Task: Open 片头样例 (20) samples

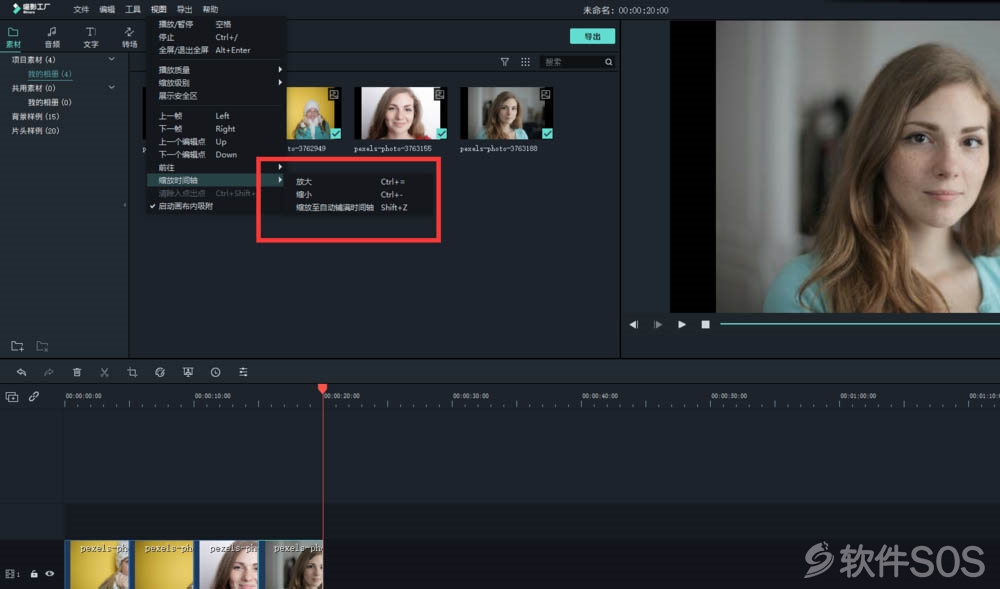Action: [x=35, y=131]
